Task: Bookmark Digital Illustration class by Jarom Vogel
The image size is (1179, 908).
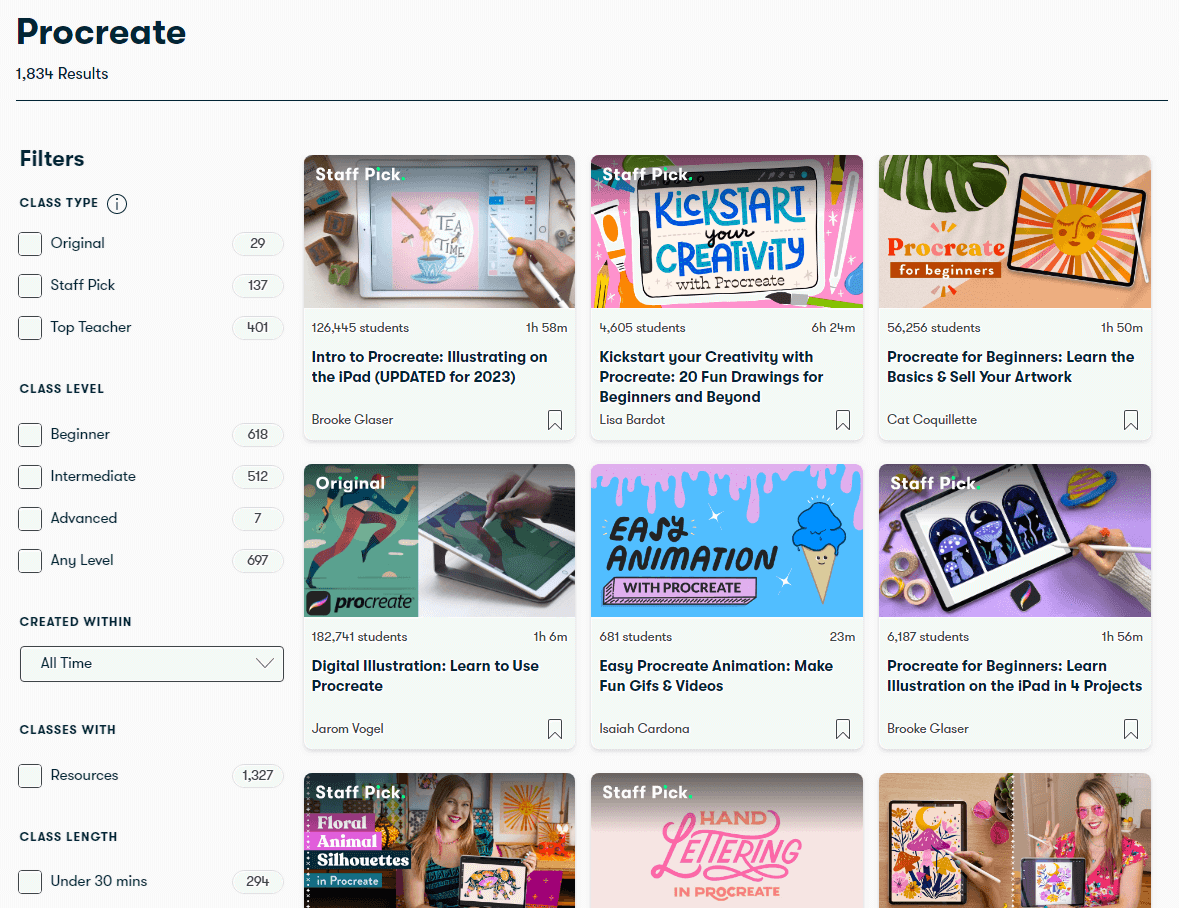Action: (x=555, y=729)
